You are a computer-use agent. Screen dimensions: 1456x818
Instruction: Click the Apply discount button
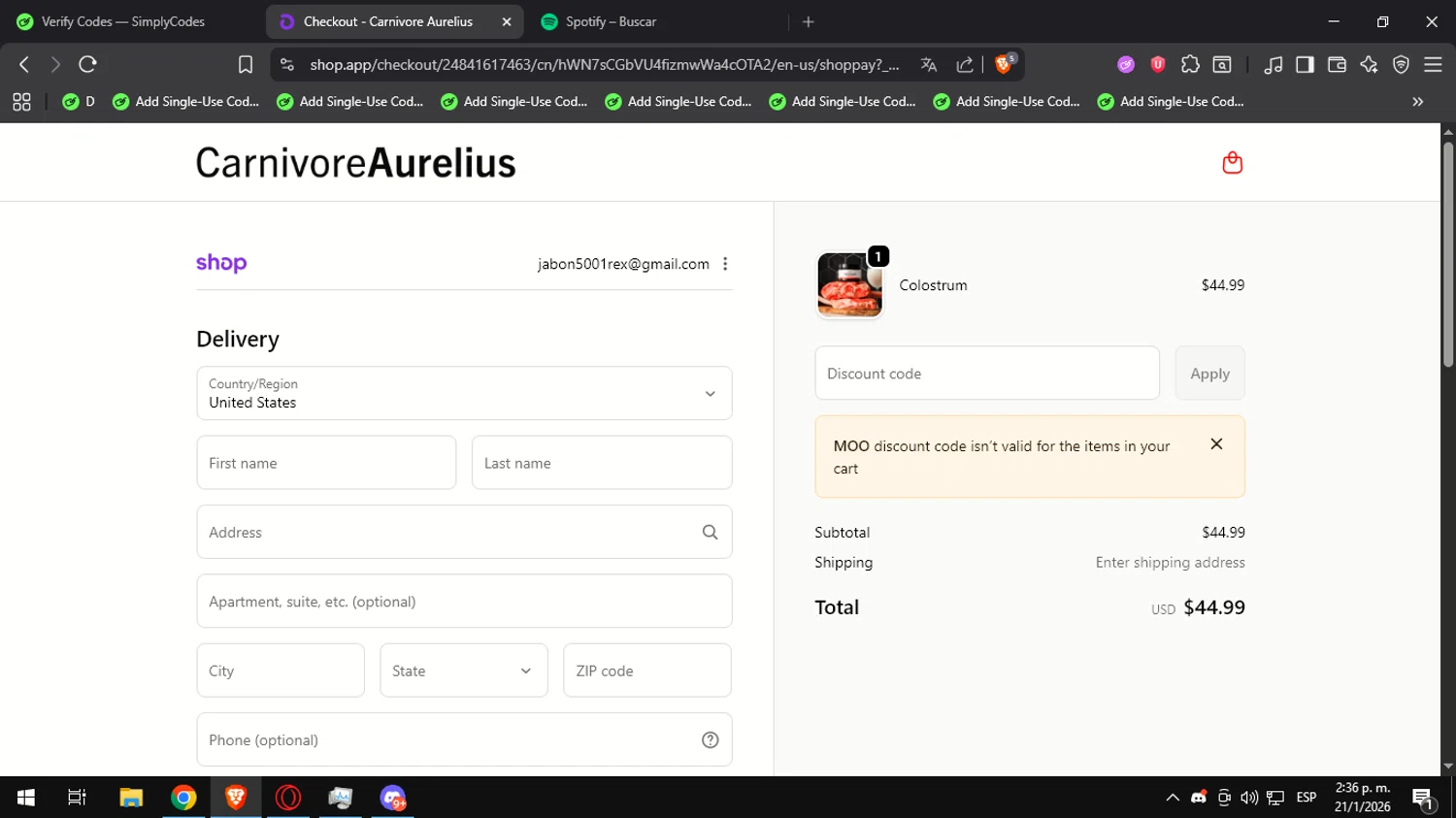pos(1209,374)
